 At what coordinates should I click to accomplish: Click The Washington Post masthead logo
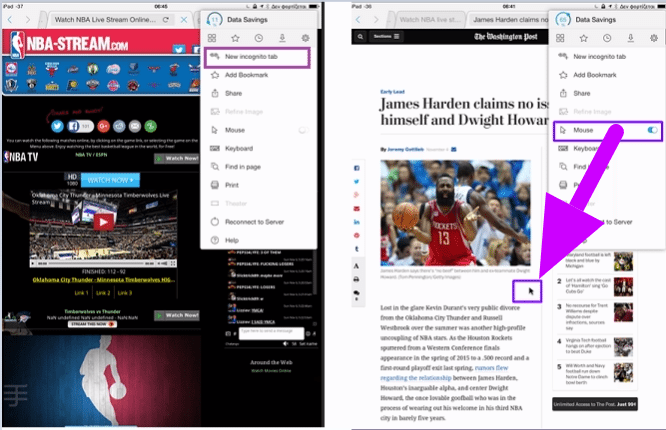tap(505, 37)
